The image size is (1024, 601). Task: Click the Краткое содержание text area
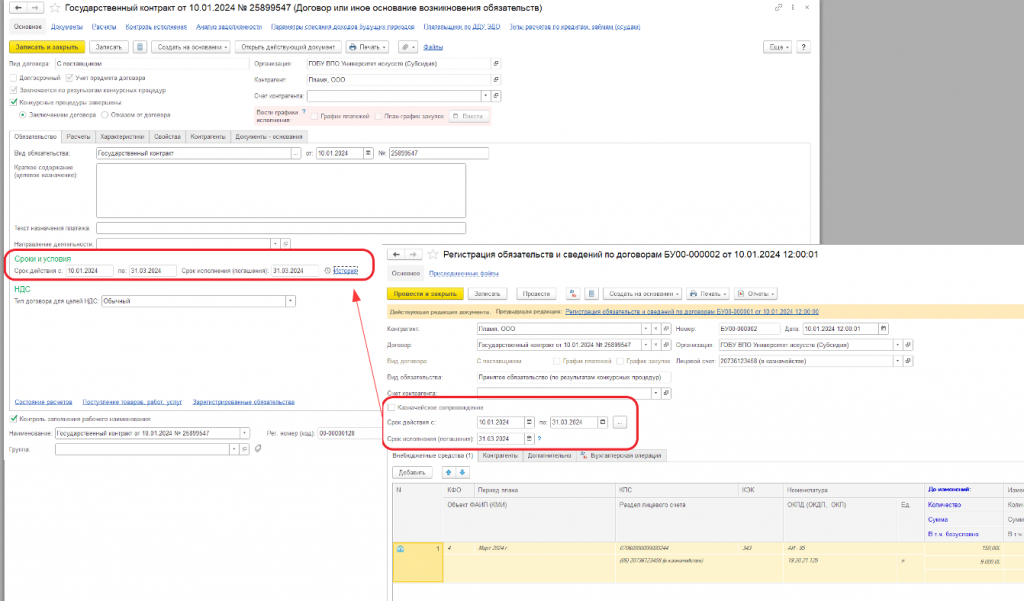click(281, 190)
